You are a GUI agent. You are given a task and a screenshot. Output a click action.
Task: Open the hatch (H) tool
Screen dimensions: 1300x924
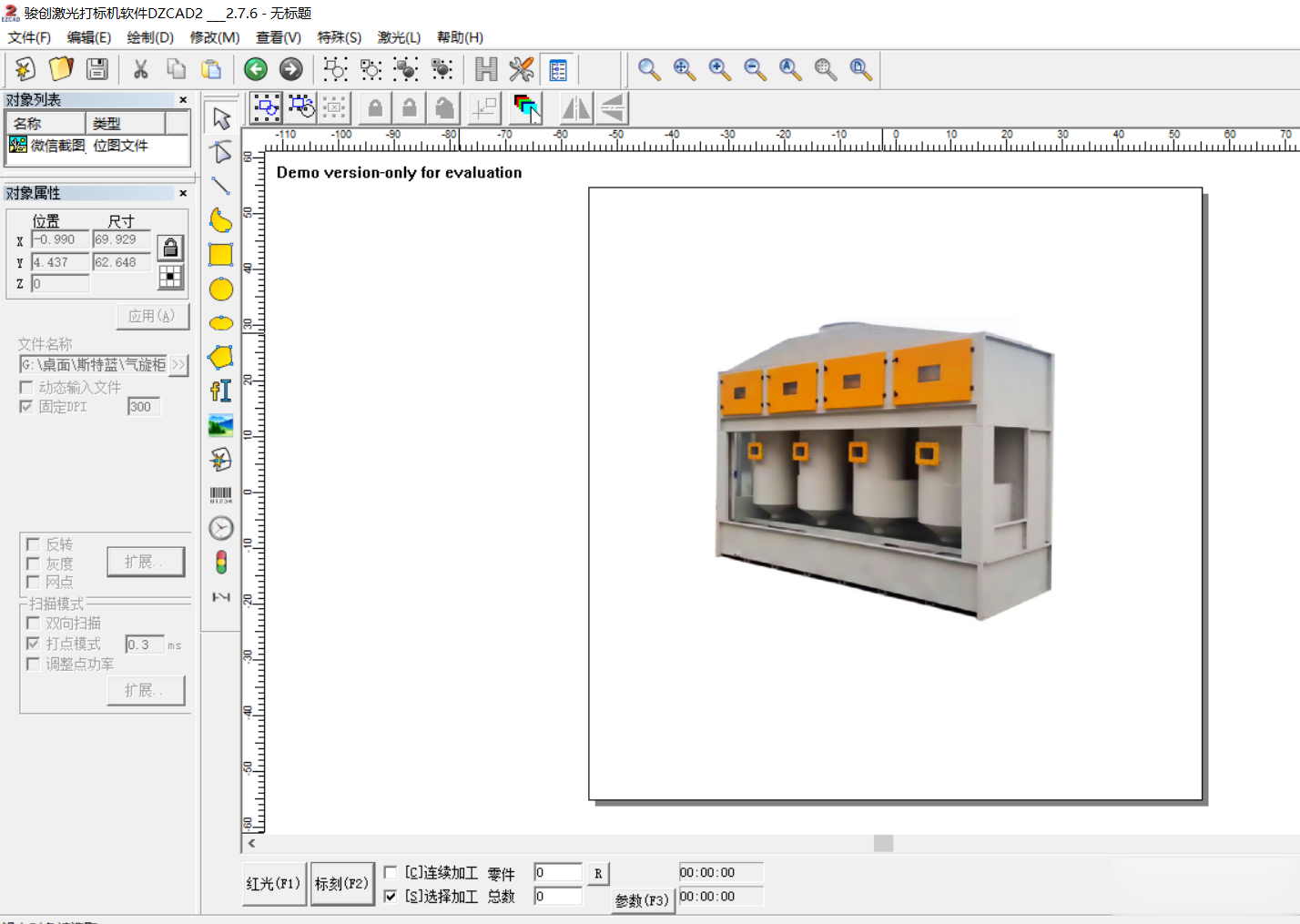(486, 69)
